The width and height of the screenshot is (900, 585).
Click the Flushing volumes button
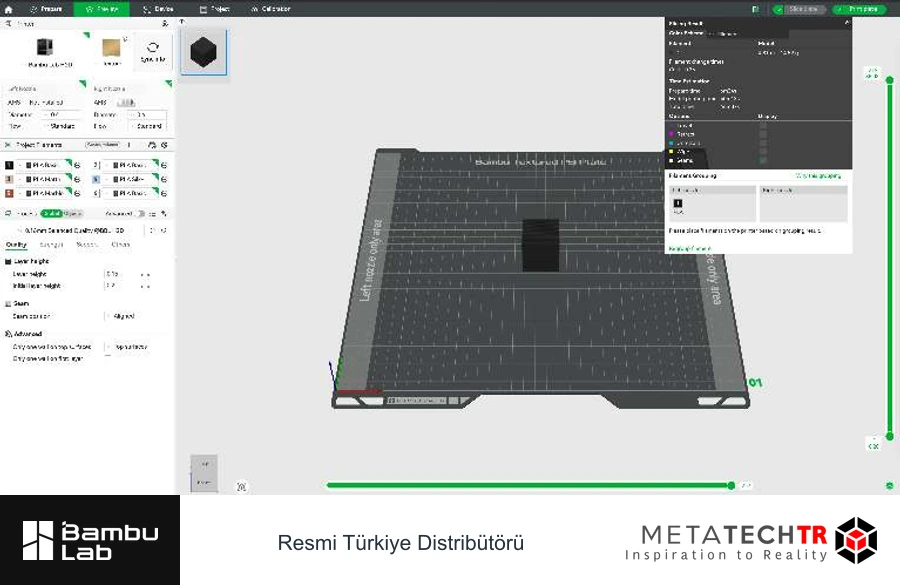click(102, 145)
